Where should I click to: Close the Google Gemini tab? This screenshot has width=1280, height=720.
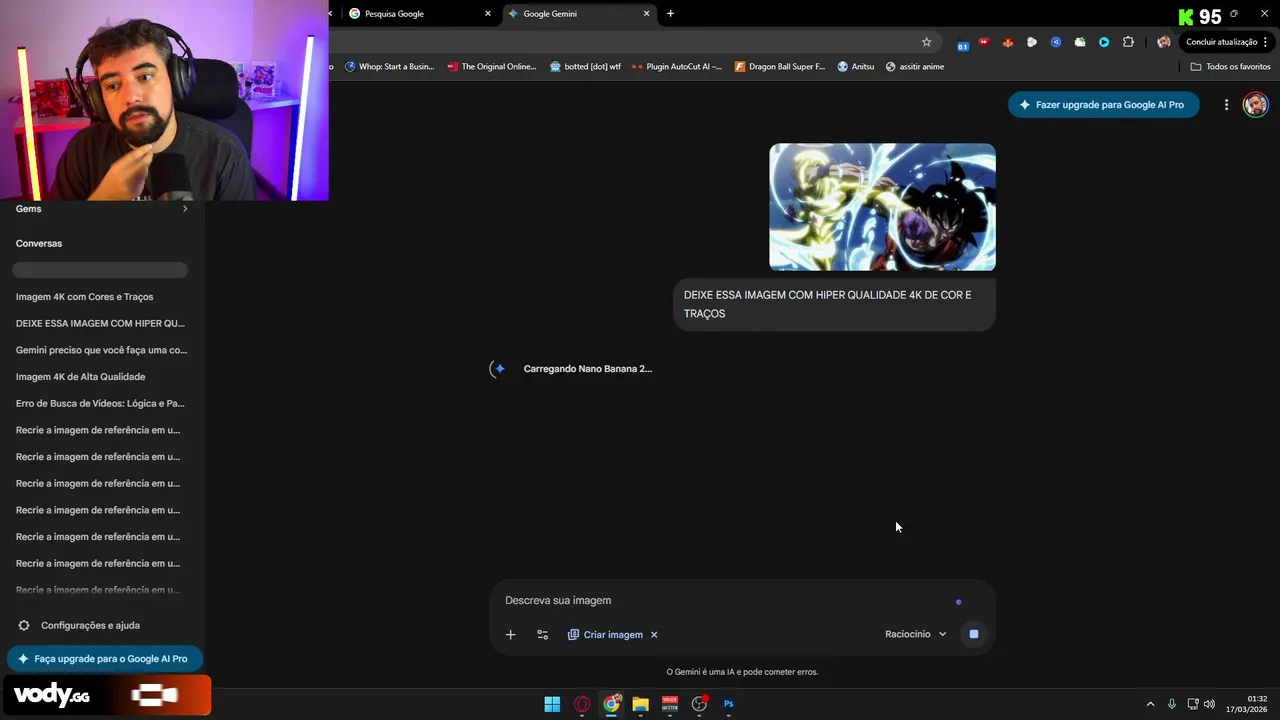646,14
